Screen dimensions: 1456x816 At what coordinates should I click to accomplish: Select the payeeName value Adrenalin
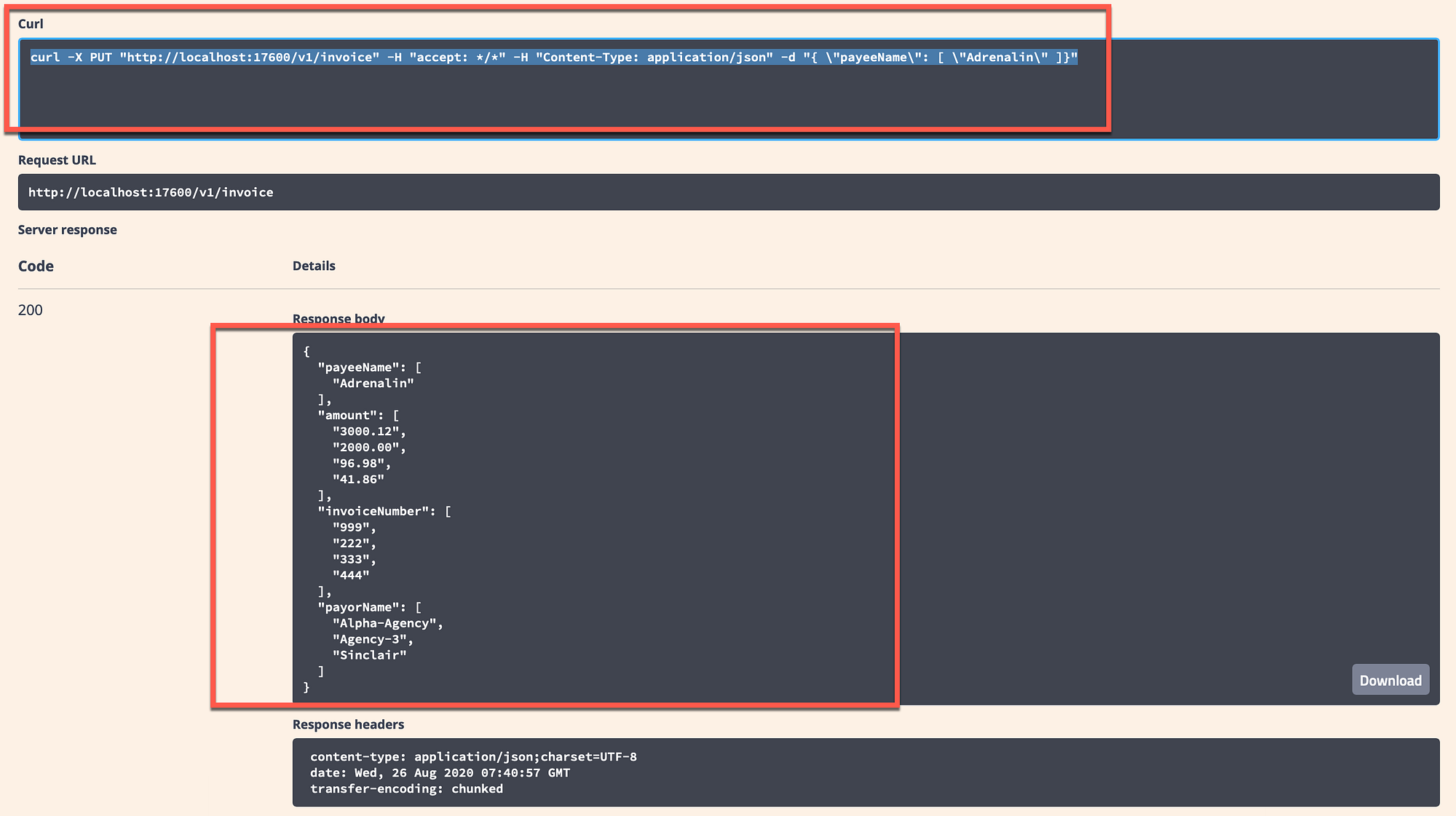point(373,383)
